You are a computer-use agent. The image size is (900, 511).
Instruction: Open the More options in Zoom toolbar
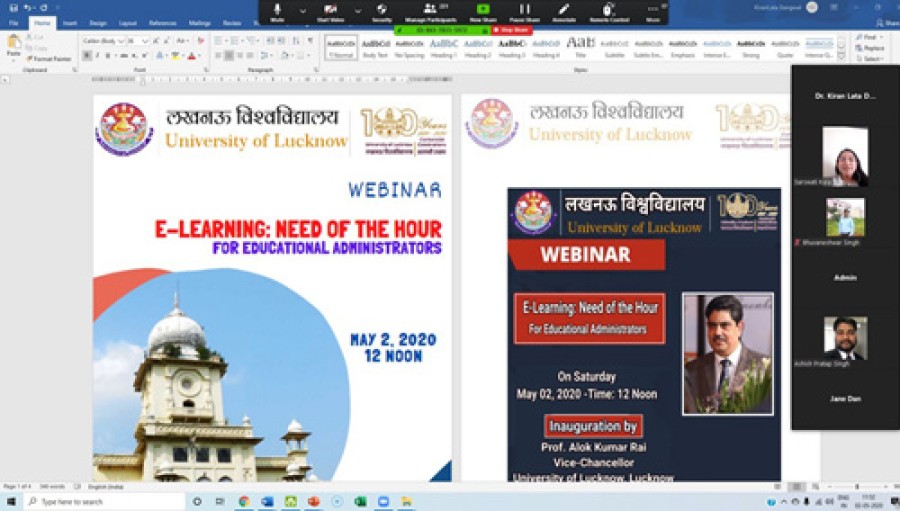pyautogui.click(x=652, y=10)
